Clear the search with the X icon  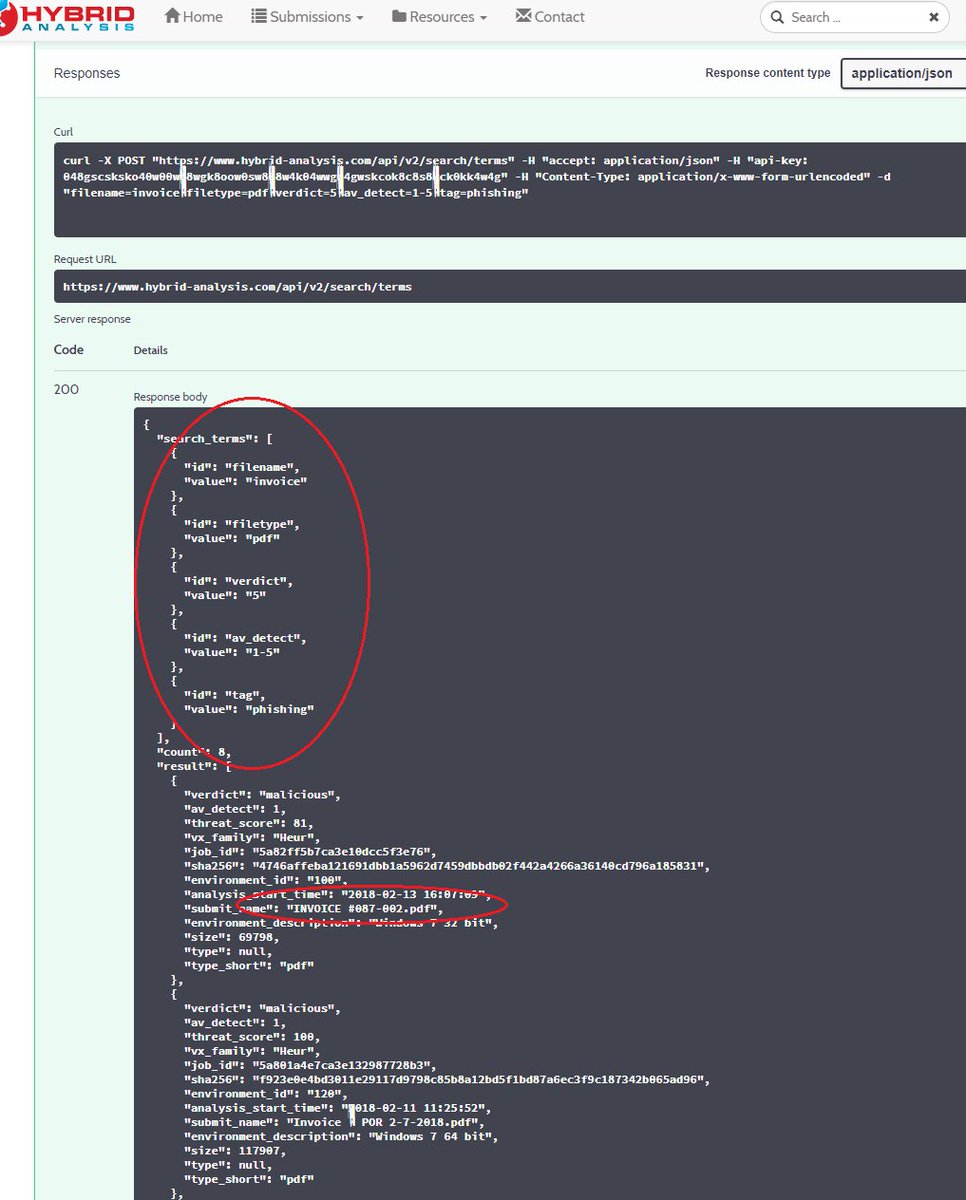(x=933, y=17)
